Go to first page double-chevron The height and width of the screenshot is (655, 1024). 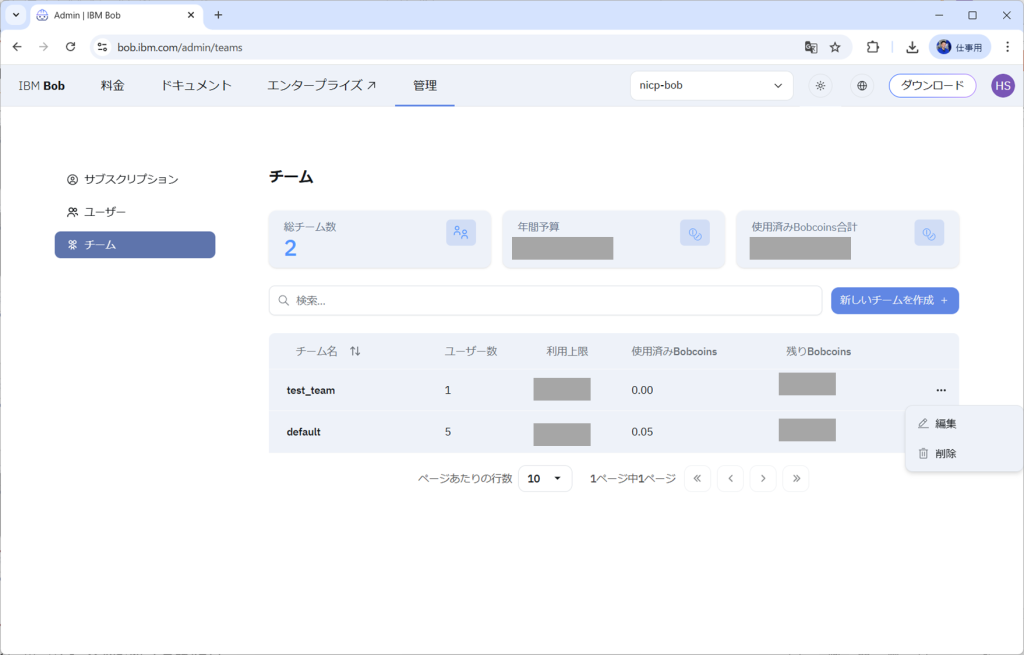pos(697,479)
